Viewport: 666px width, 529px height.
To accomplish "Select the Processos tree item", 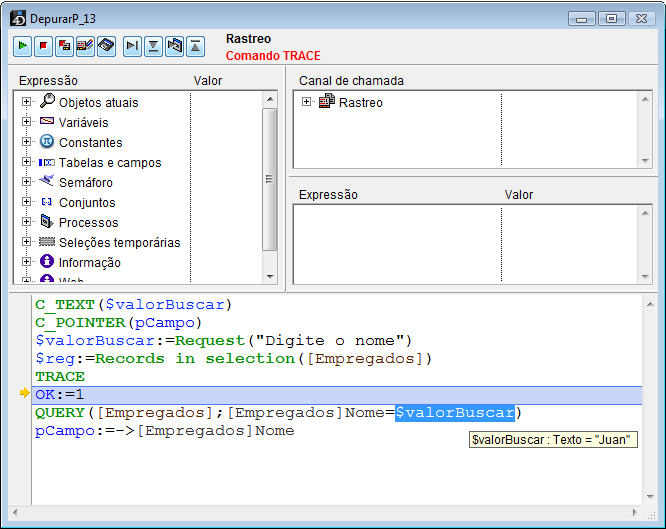I will tap(88, 223).
